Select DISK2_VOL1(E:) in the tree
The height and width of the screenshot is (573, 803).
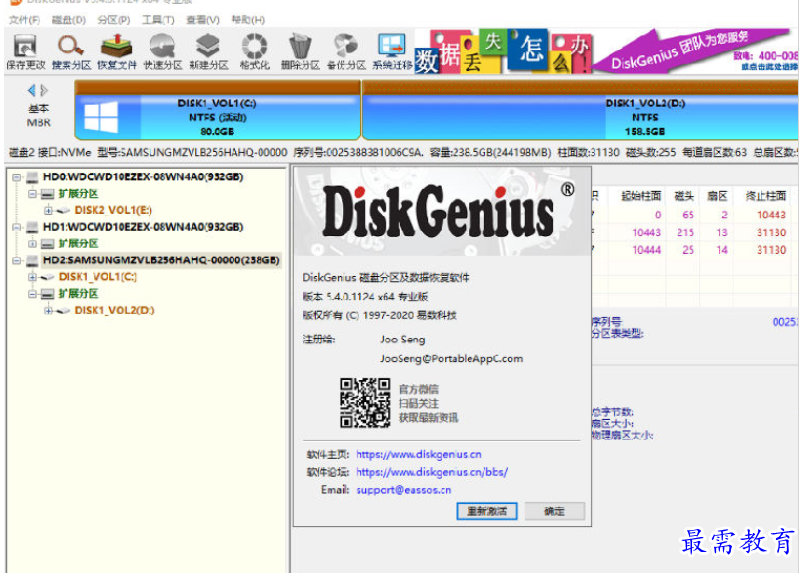(x=113, y=210)
